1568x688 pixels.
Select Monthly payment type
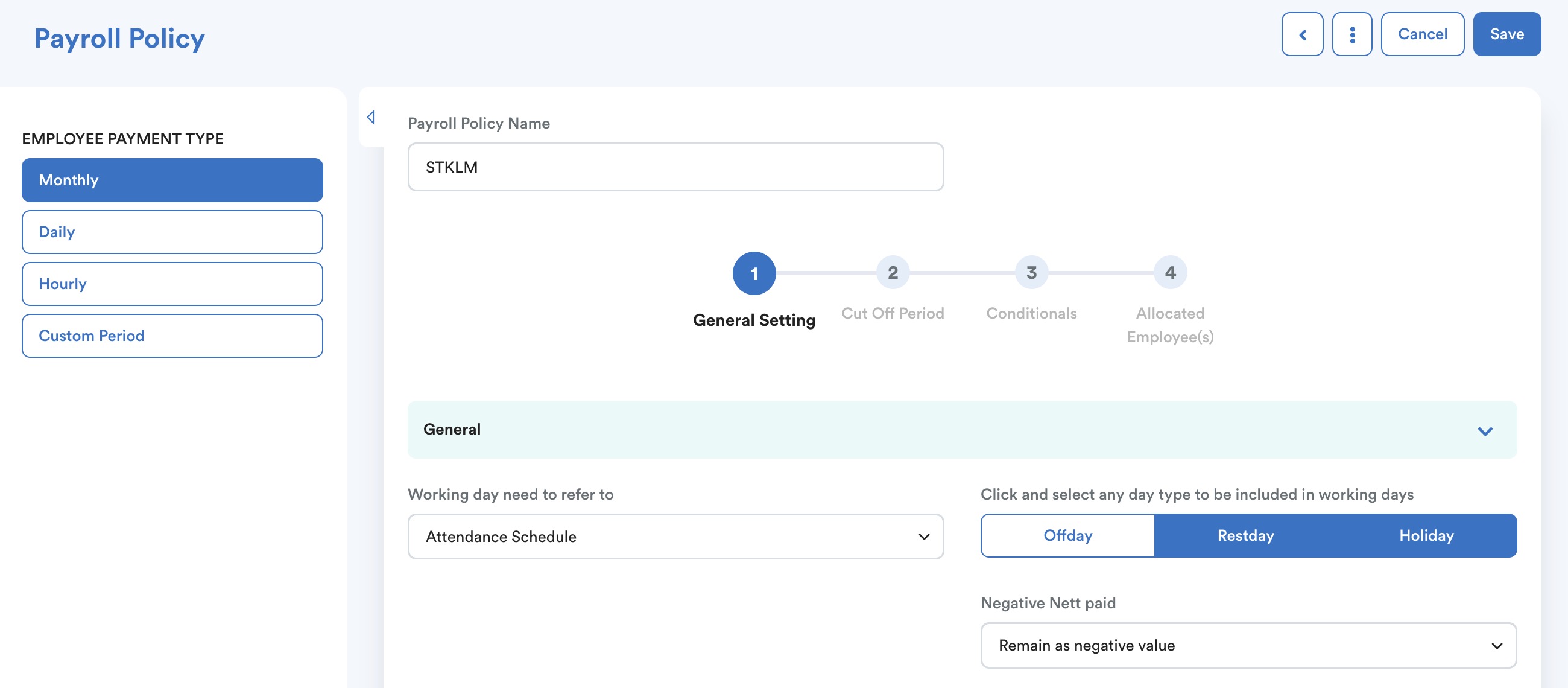pyautogui.click(x=172, y=180)
